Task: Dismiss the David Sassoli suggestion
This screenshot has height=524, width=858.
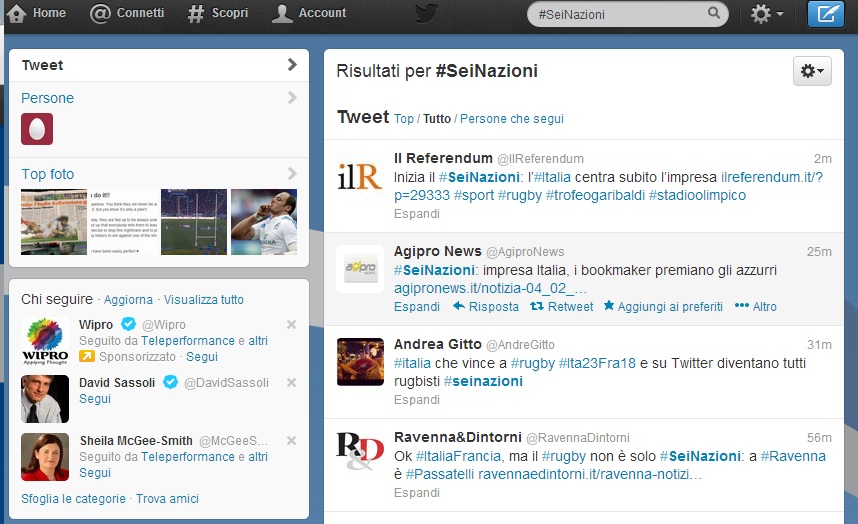Action: coord(292,382)
